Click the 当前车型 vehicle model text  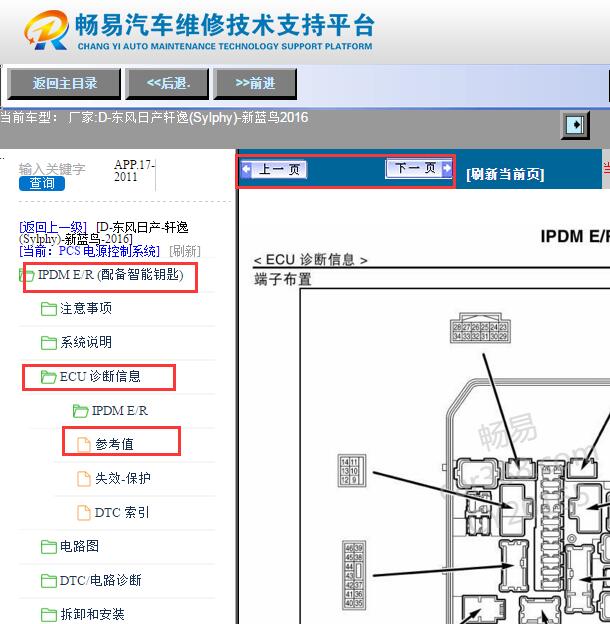tap(154, 118)
